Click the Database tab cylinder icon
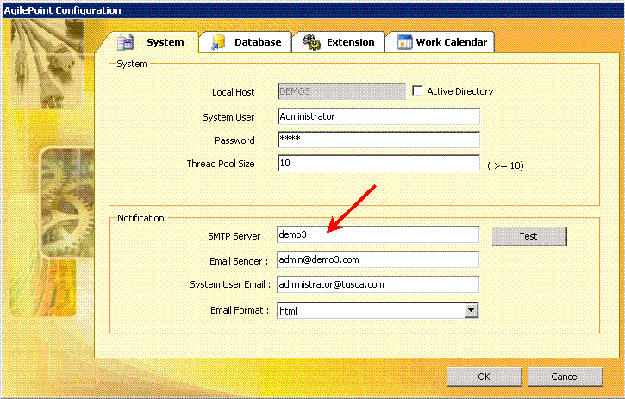 tap(218, 42)
